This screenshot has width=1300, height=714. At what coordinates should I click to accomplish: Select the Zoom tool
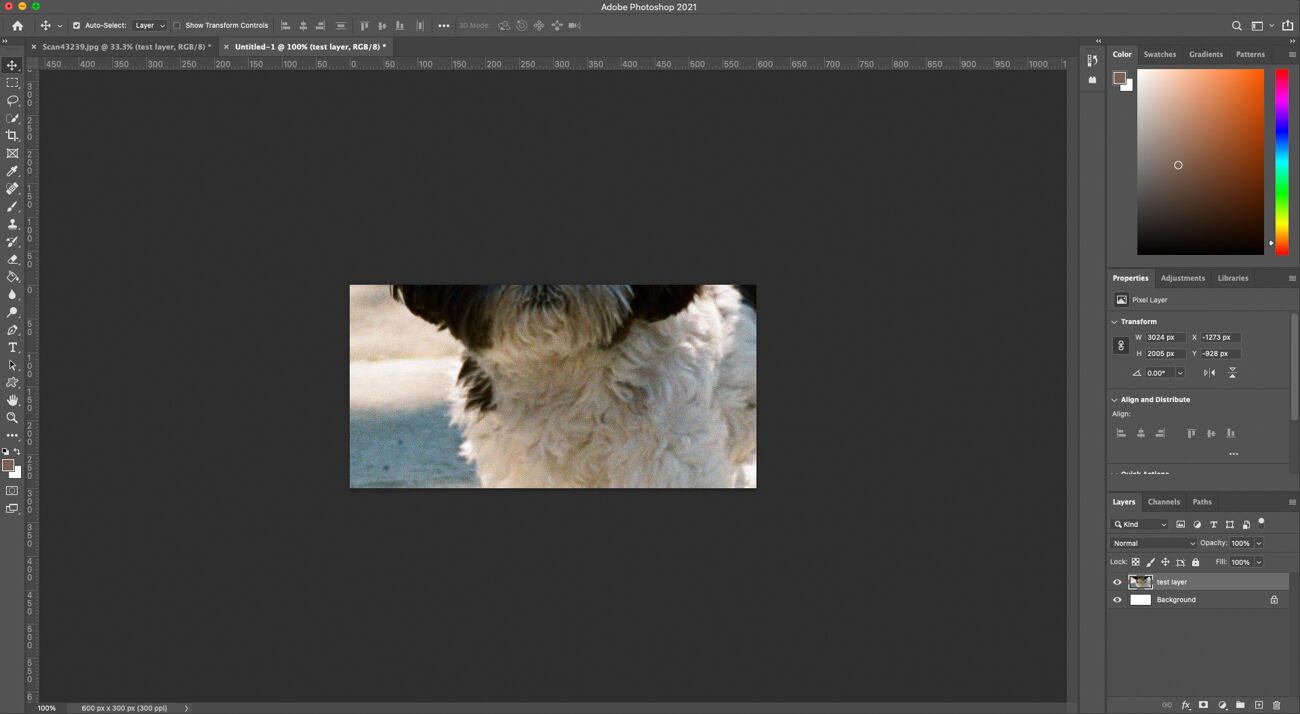tap(12, 417)
